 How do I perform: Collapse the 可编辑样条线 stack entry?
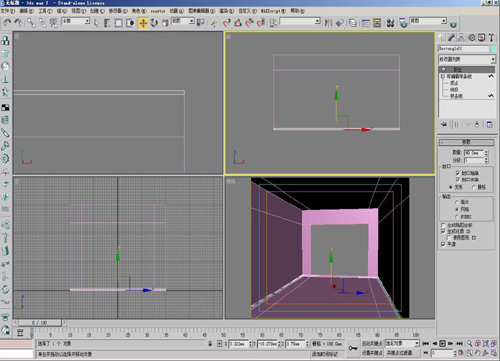click(443, 76)
